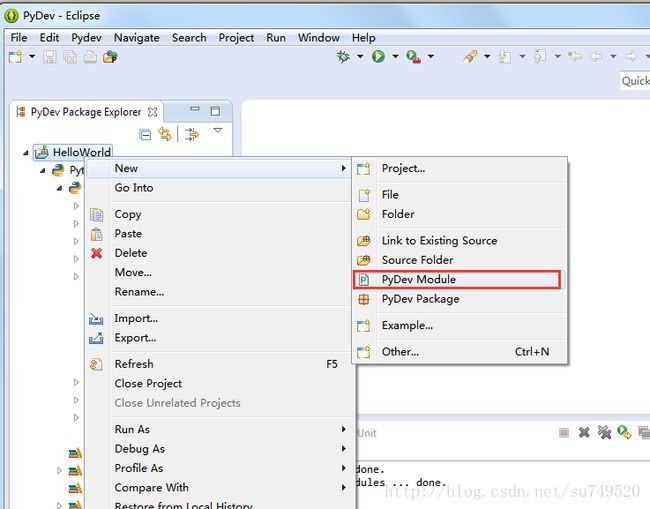Screen dimensions: 650x509
Task: Open the External Tools dropdown arrow
Action: pyautogui.click(x=431, y=56)
